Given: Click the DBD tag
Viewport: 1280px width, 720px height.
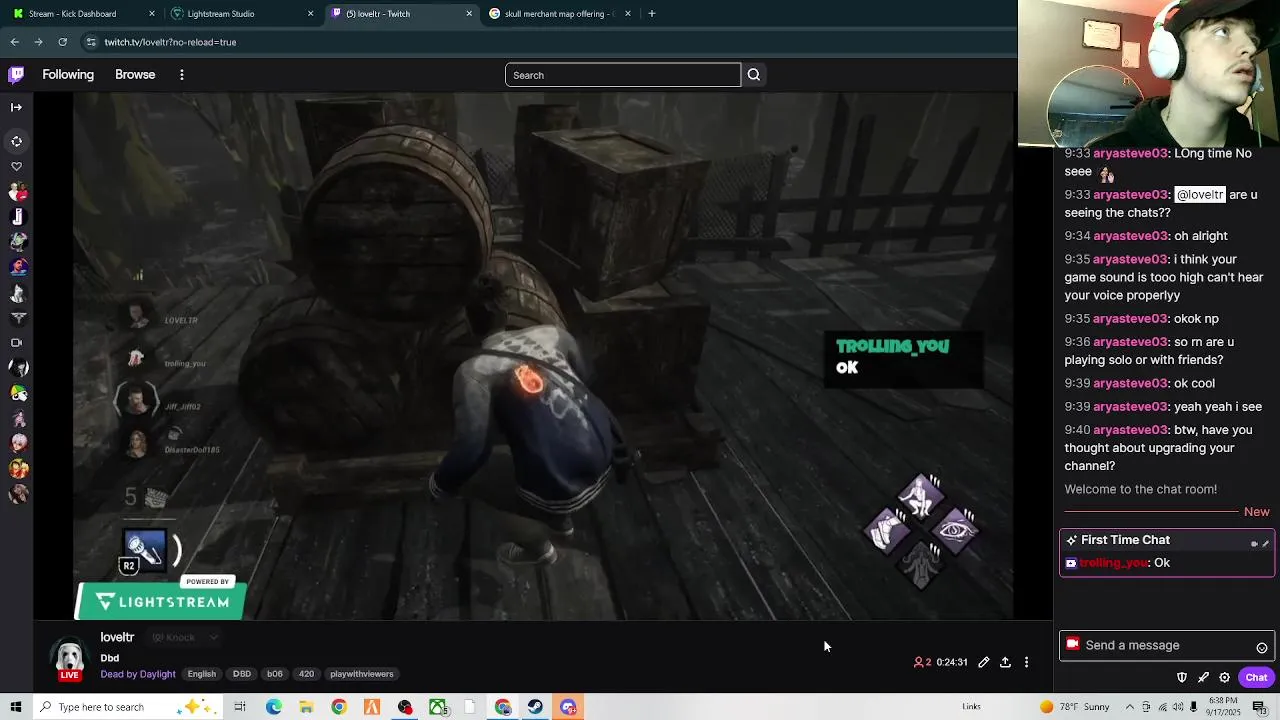Looking at the screenshot, I should pyautogui.click(x=242, y=674).
